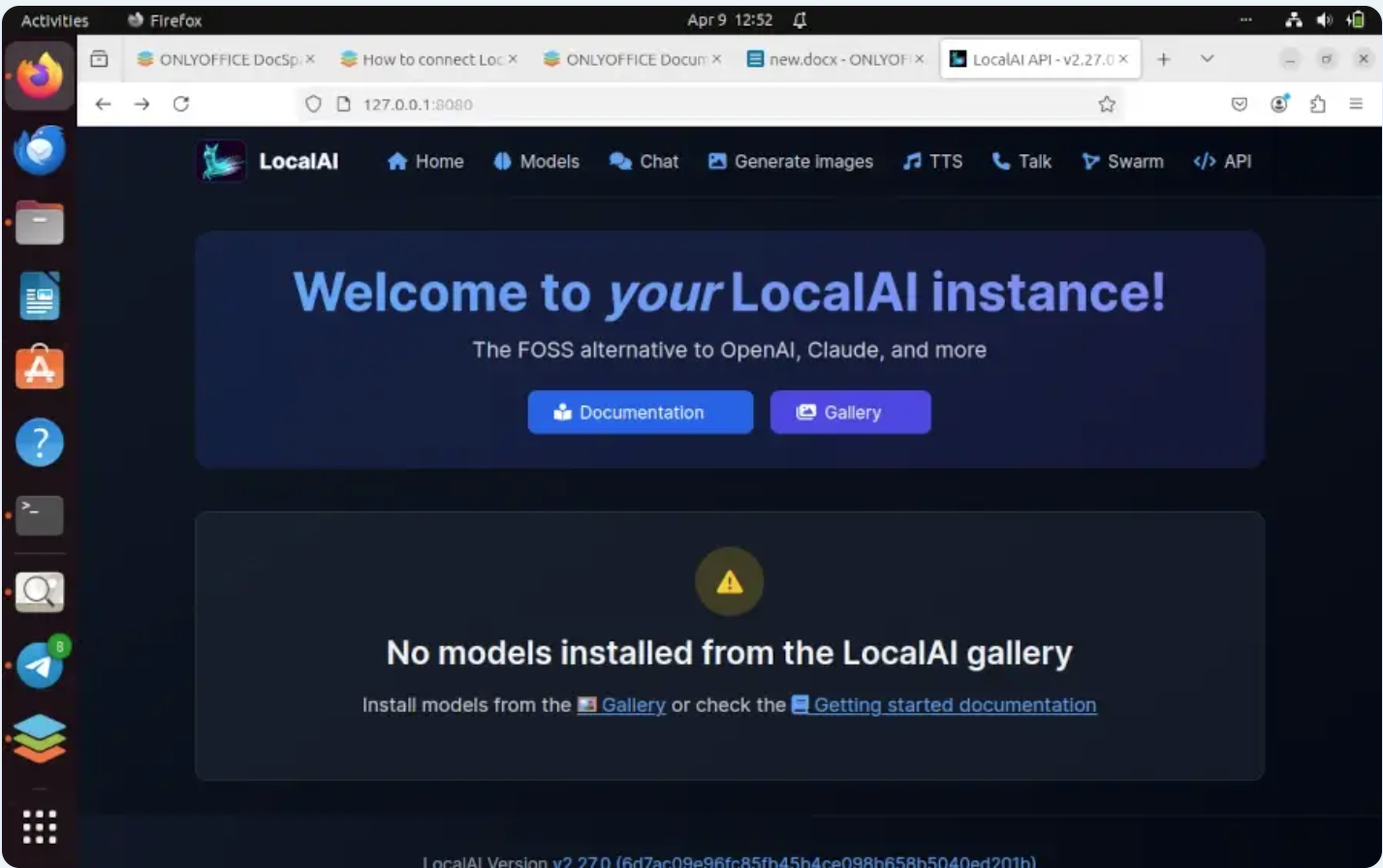Click the LocalAI version hash link

(x=794, y=861)
